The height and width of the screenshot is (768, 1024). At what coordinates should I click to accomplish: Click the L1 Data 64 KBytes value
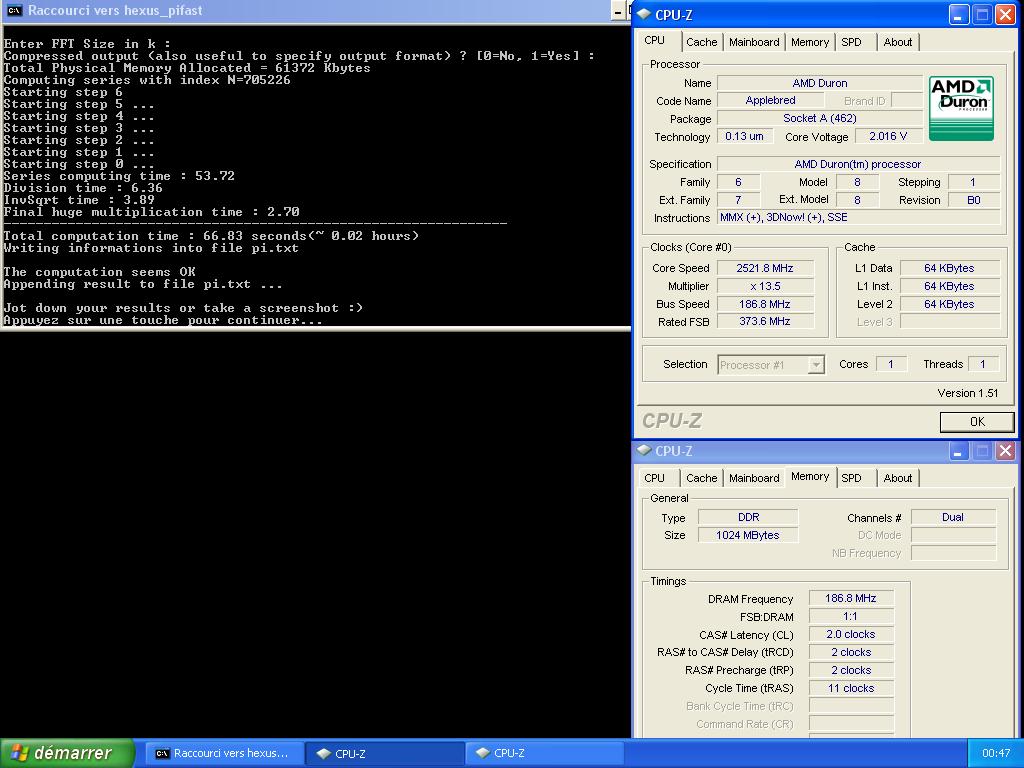pos(949,268)
